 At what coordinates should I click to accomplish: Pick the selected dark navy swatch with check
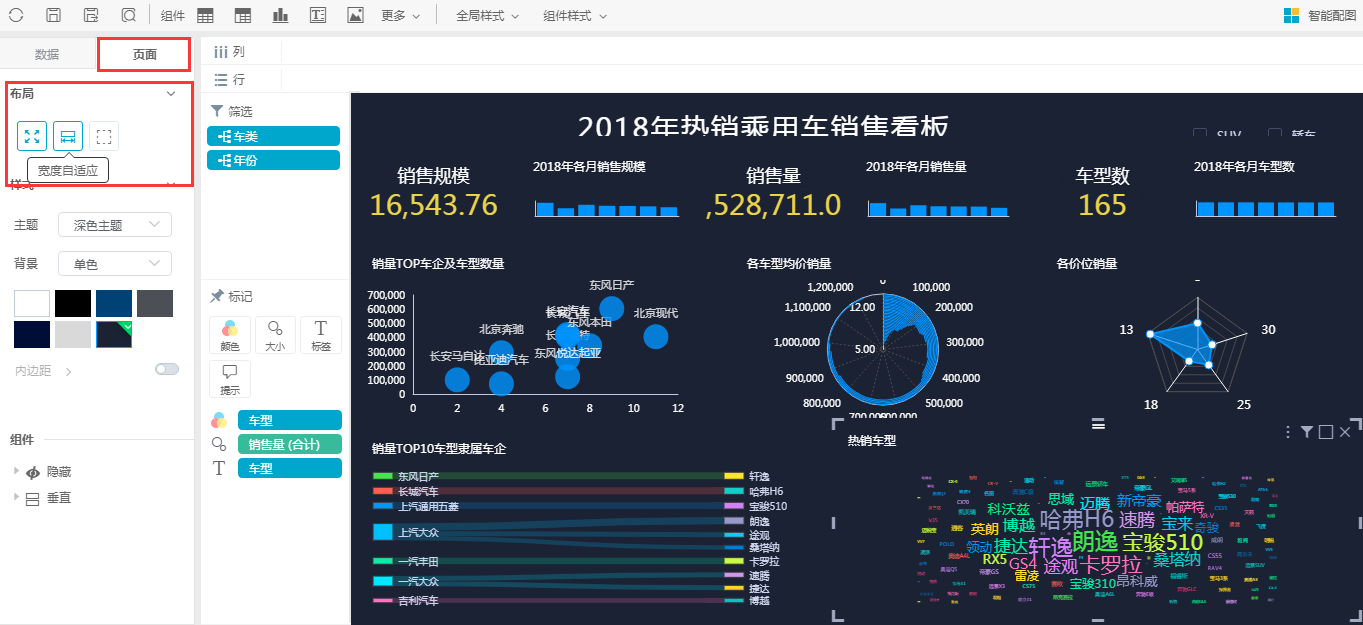point(114,334)
